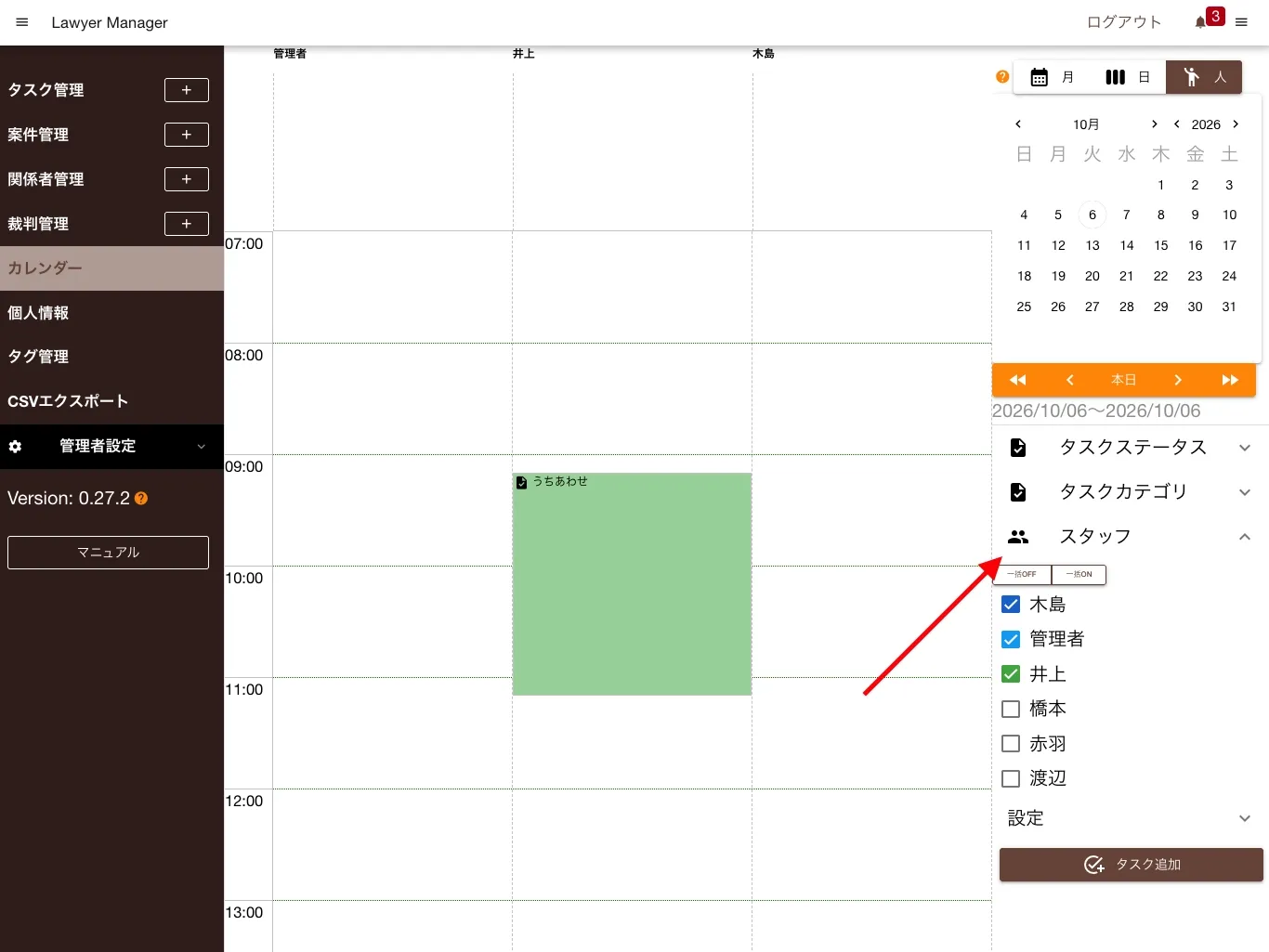
Task: Add a trial via 裁判管理 plus button
Action: pyautogui.click(x=187, y=224)
